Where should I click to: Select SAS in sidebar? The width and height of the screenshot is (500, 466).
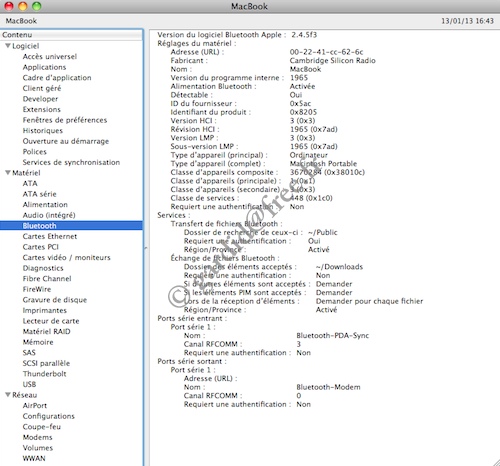tap(29, 353)
